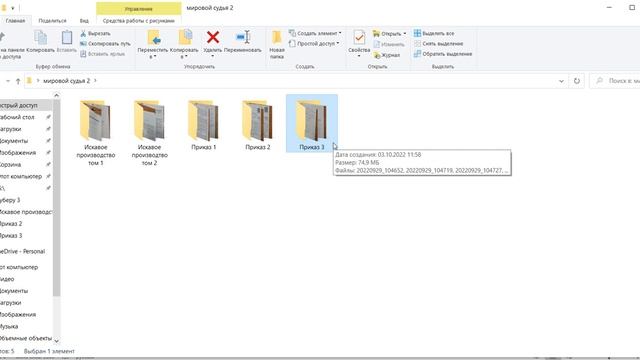Screen dimensions: 640x360
Task: Click Cut (Вырезать) scissors icon
Action: click(83, 33)
